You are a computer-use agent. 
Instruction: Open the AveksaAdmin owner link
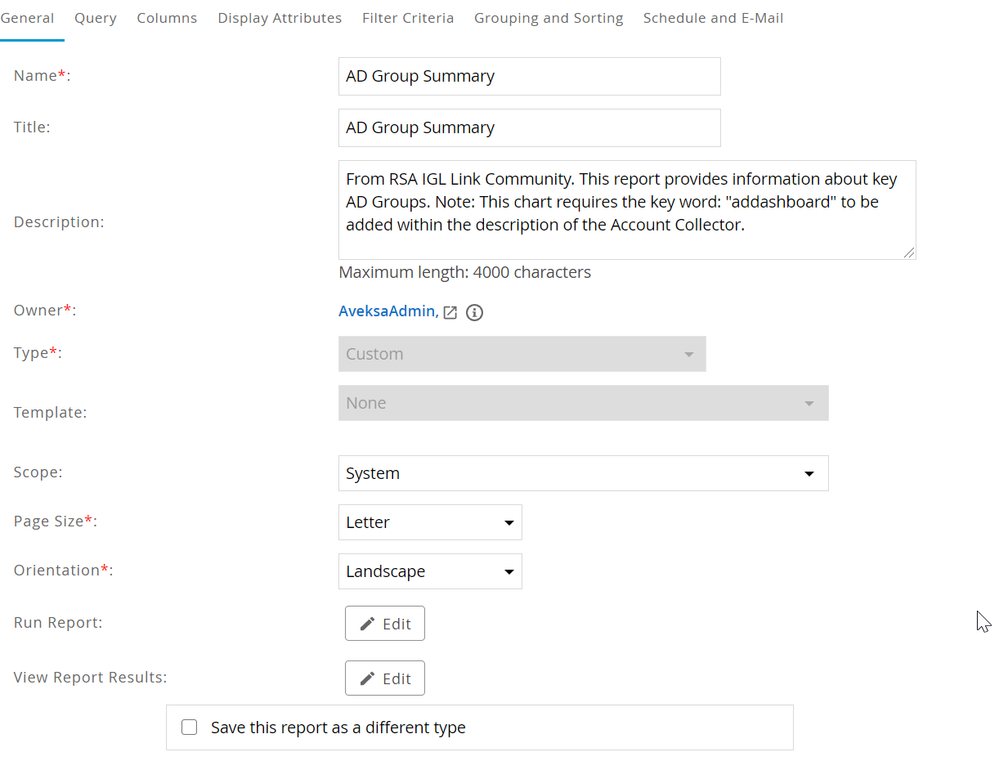(386, 311)
